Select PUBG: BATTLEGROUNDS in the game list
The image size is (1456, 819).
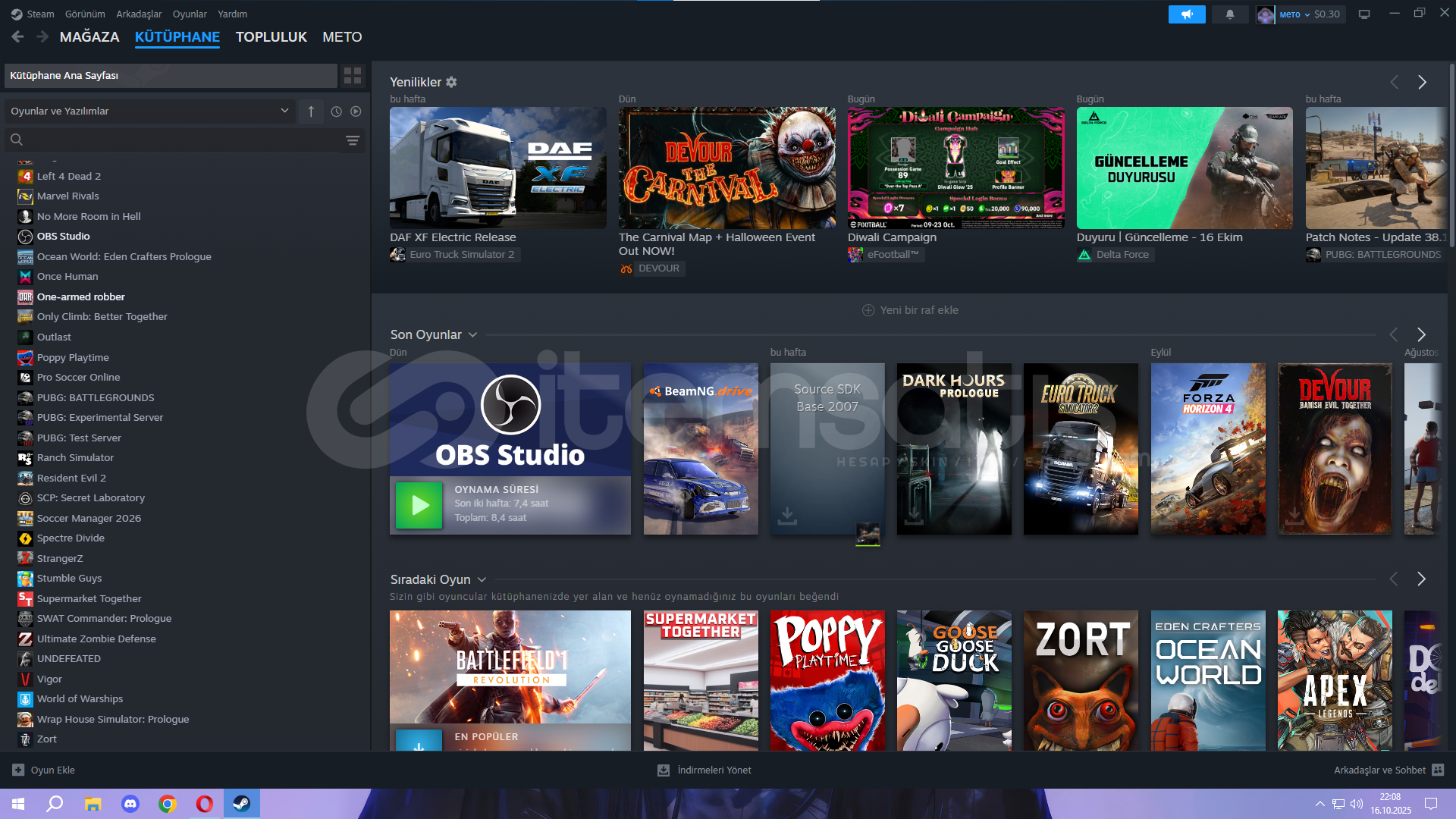pyautogui.click(x=96, y=397)
